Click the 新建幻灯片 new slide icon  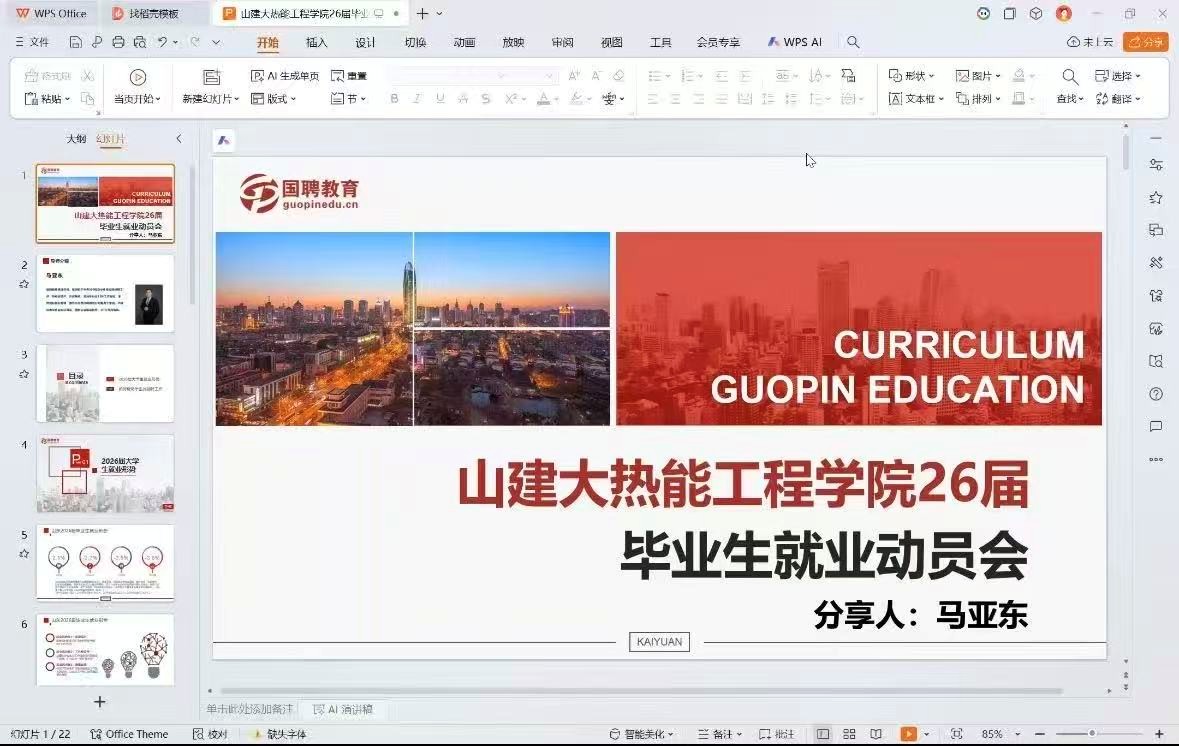tap(211, 77)
